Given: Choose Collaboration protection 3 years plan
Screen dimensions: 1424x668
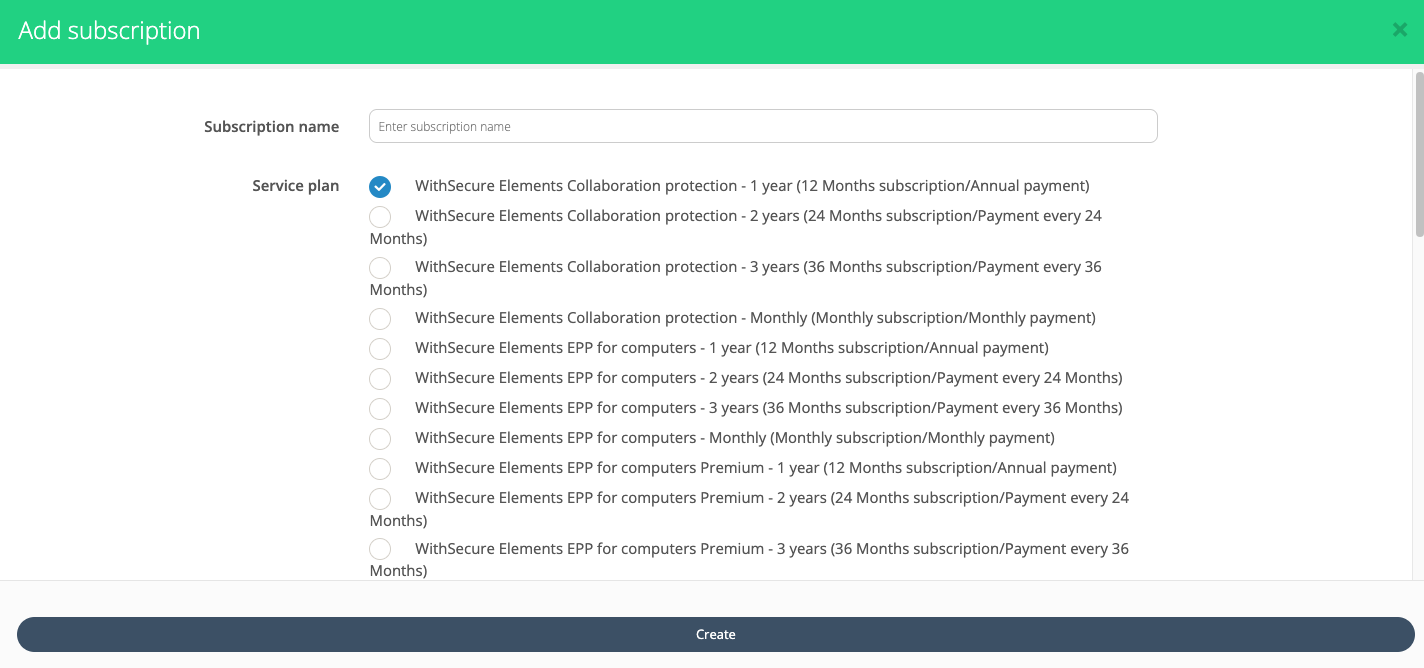Looking at the screenshot, I should [380, 268].
